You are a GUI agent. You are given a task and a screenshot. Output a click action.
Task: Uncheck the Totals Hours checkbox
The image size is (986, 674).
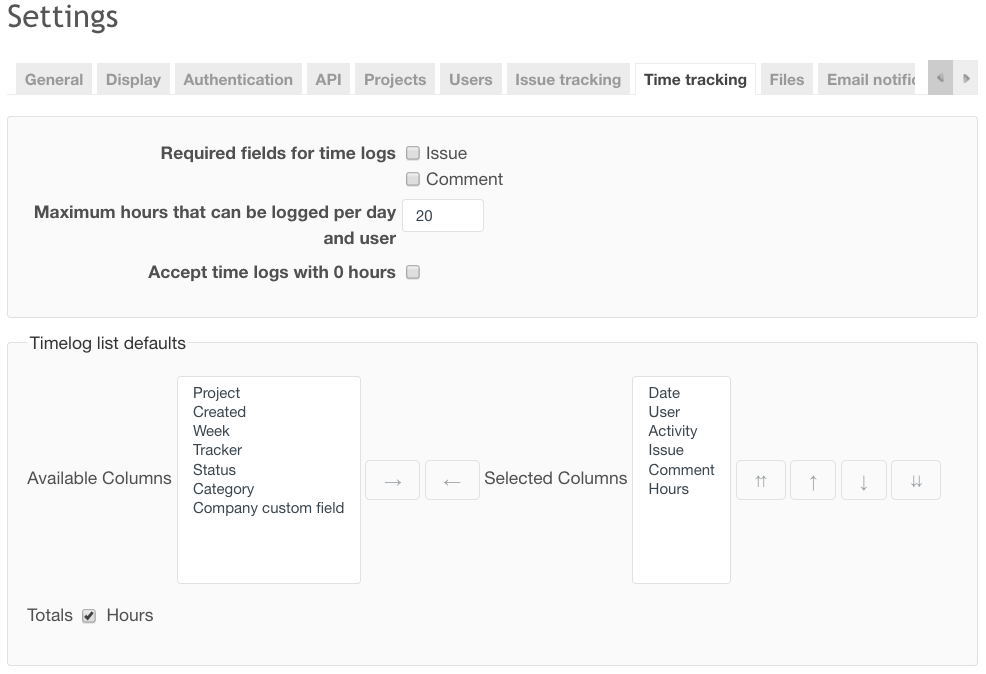89,616
